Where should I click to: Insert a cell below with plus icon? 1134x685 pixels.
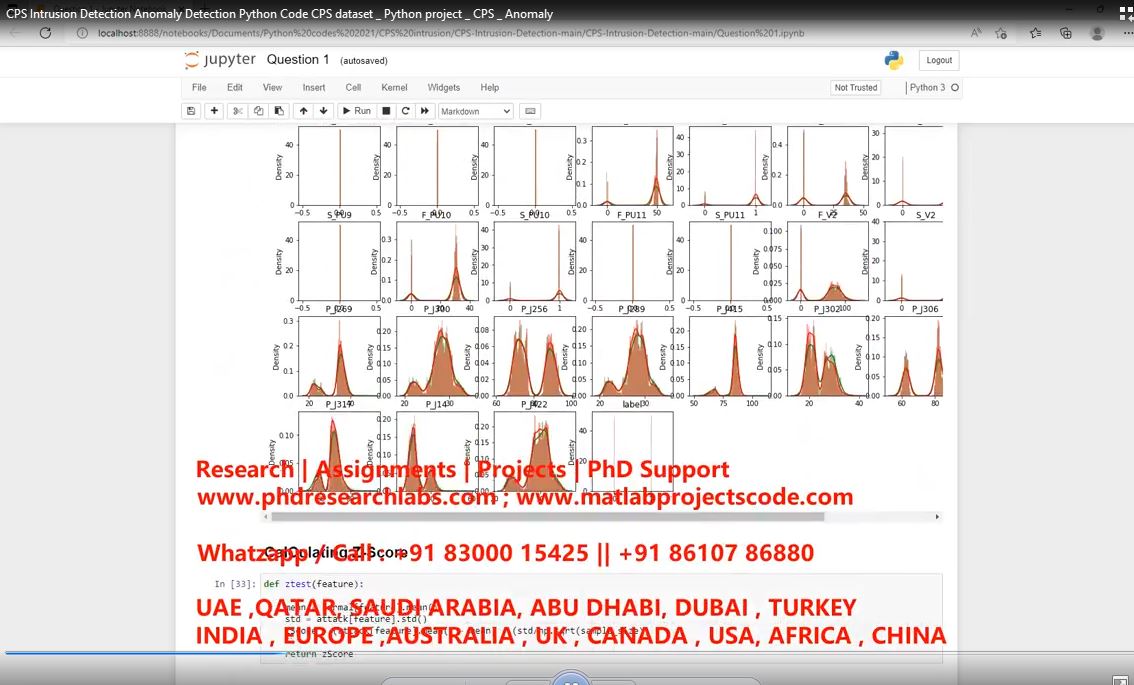click(214, 111)
